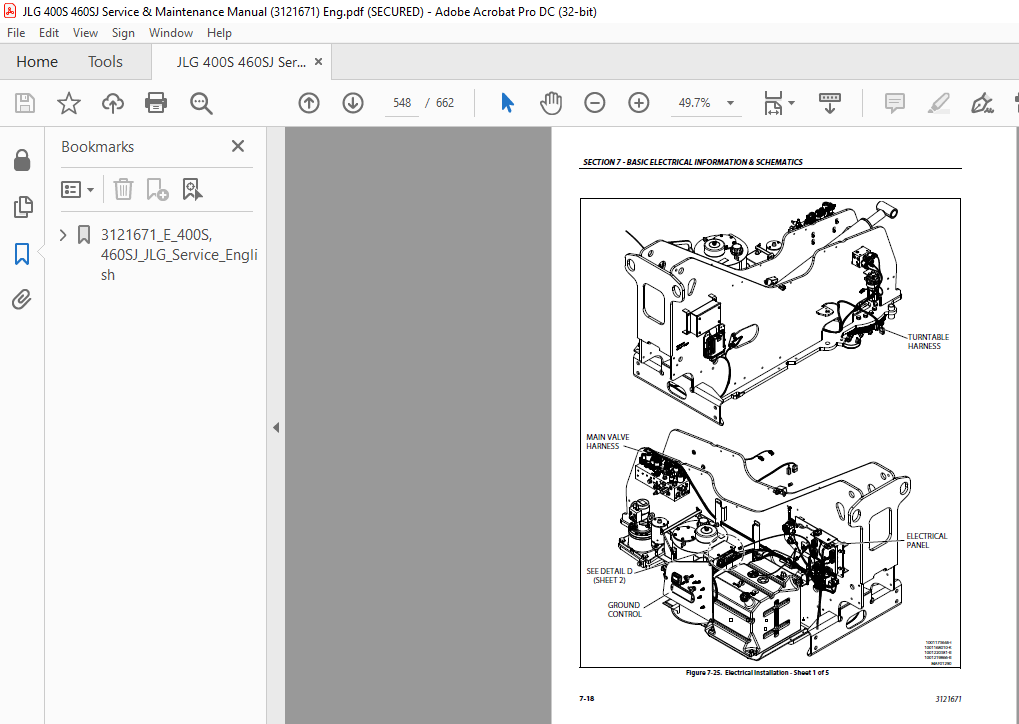Select the pointer selection tool
The width and height of the screenshot is (1019, 724).
(508, 103)
